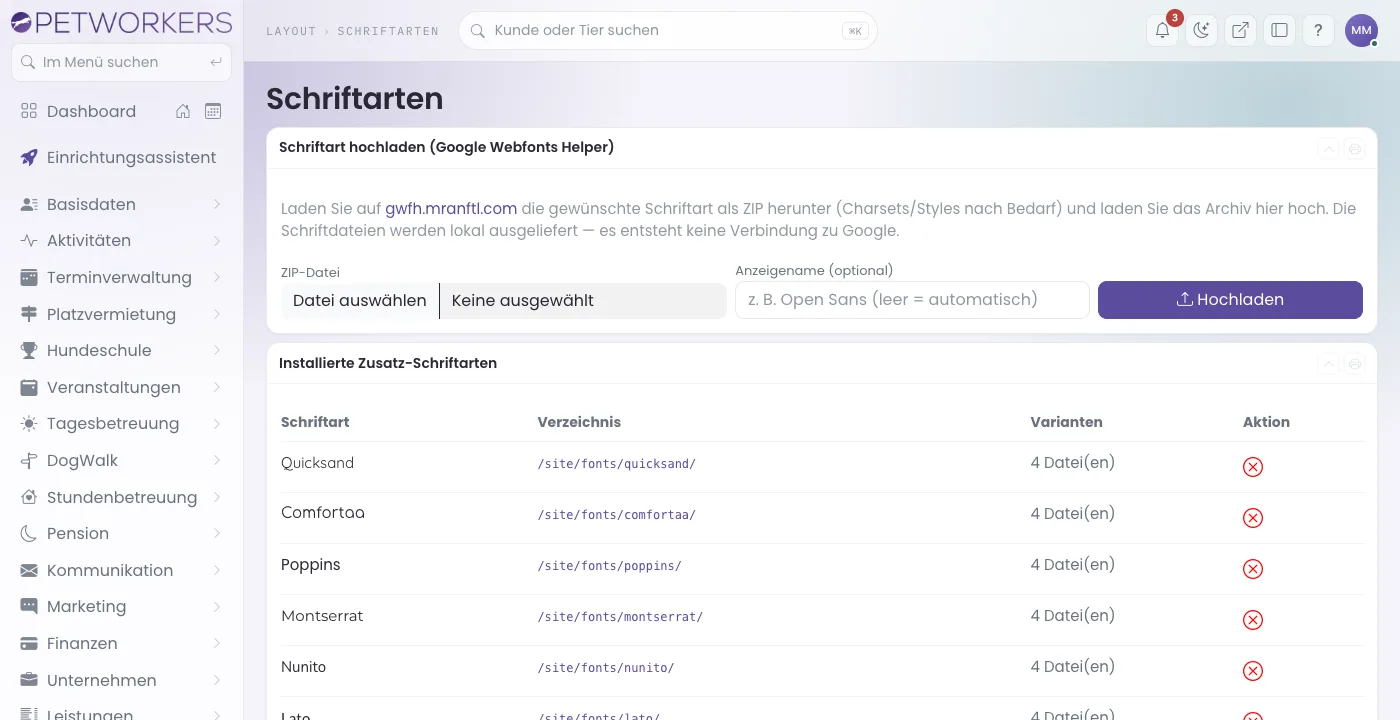1400x720 pixels.
Task: Open Finanzen menu item
Action: (121, 643)
